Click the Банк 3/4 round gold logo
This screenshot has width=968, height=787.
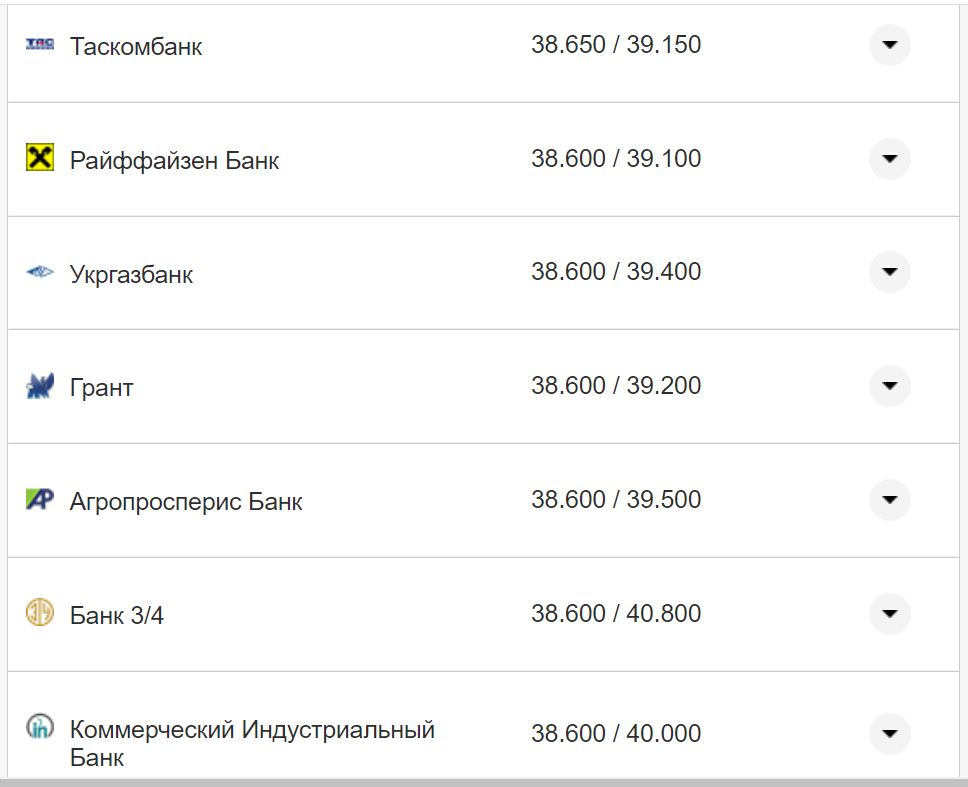pos(39,613)
